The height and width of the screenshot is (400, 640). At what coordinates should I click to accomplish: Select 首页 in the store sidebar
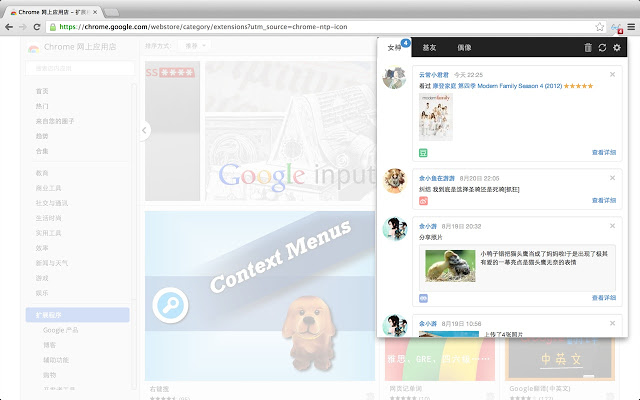(42, 91)
